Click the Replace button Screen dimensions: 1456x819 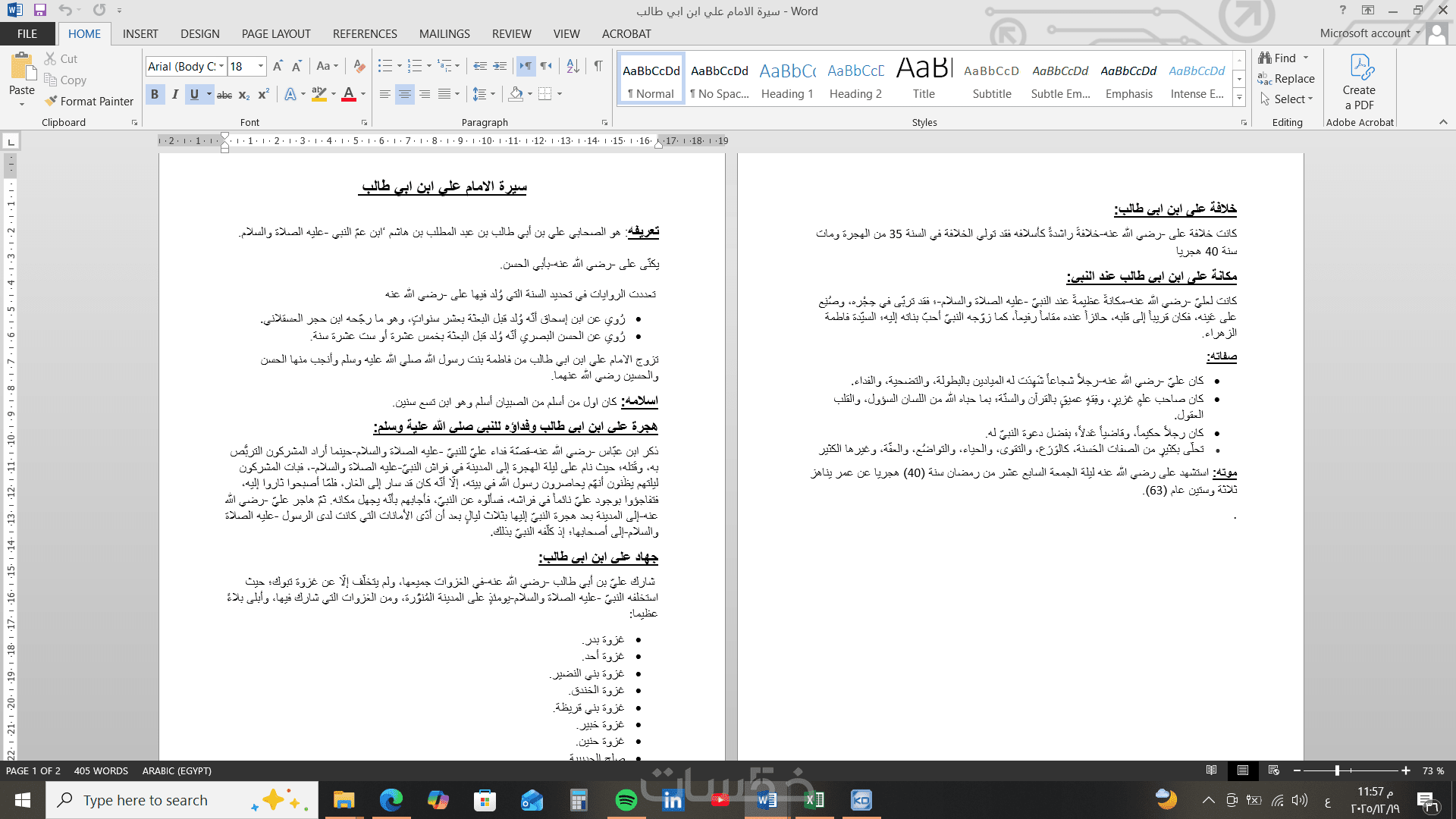point(1286,79)
